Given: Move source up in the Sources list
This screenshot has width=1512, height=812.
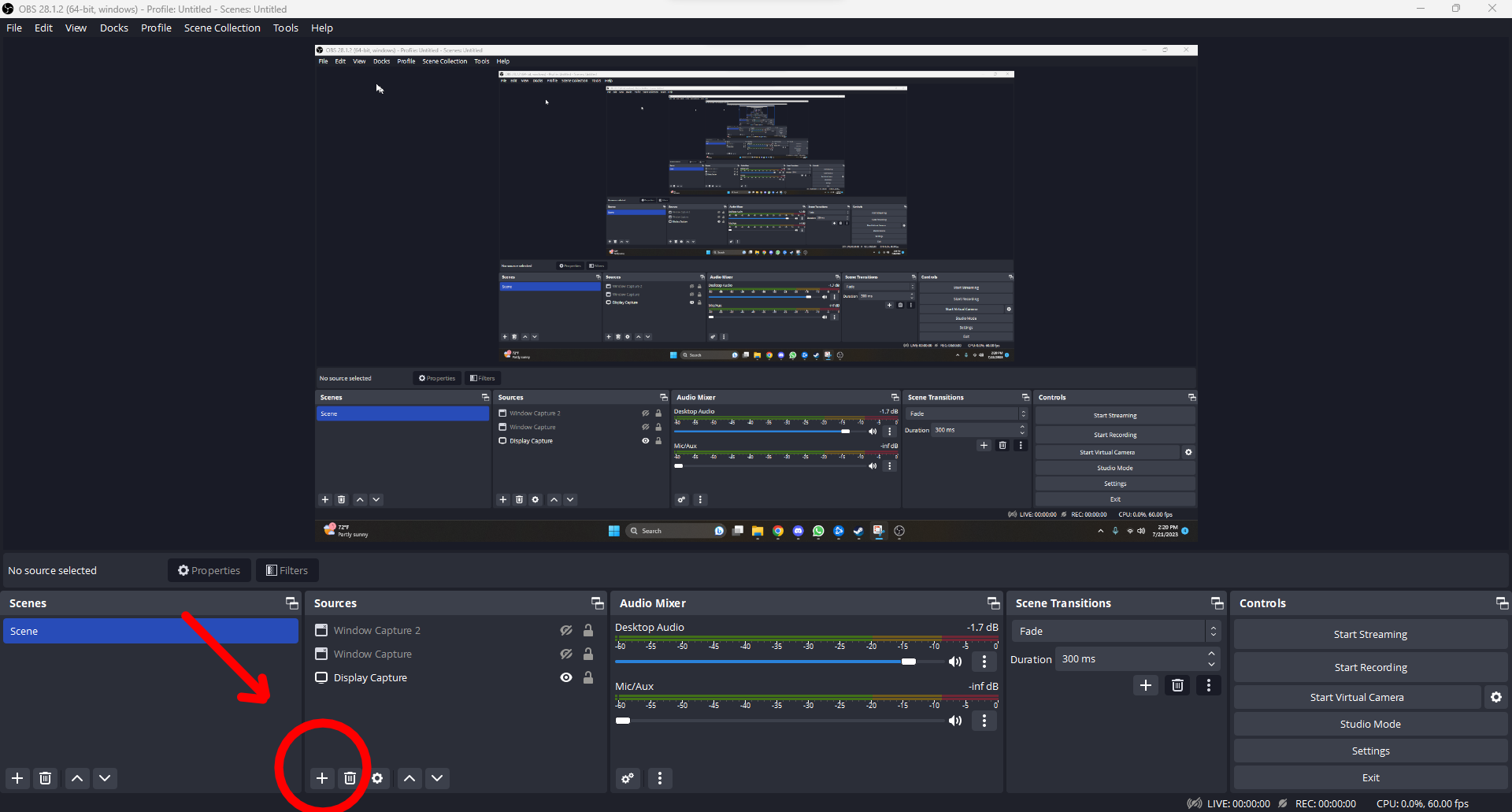Looking at the screenshot, I should pos(409,778).
